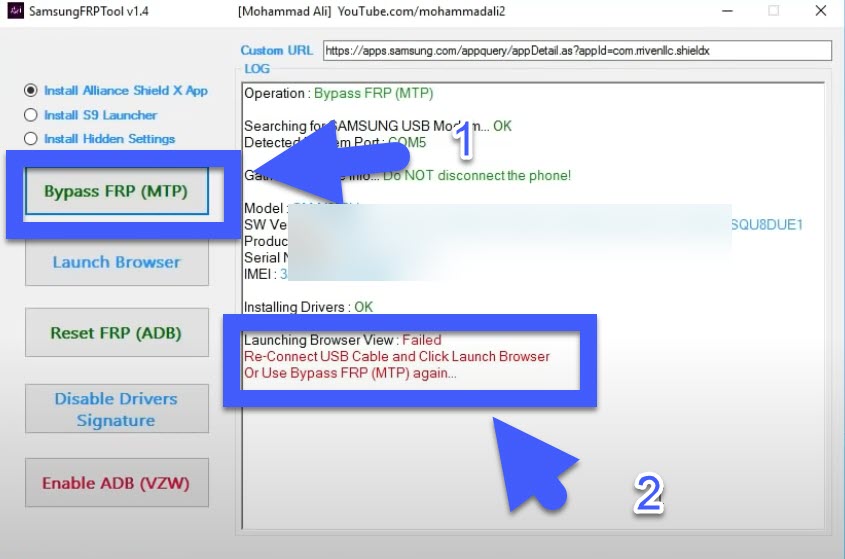Viewport: 845px width, 559px height.
Task: Click the 'Operation : Bypass FRP (MTP)' log line
Action: click(338, 93)
